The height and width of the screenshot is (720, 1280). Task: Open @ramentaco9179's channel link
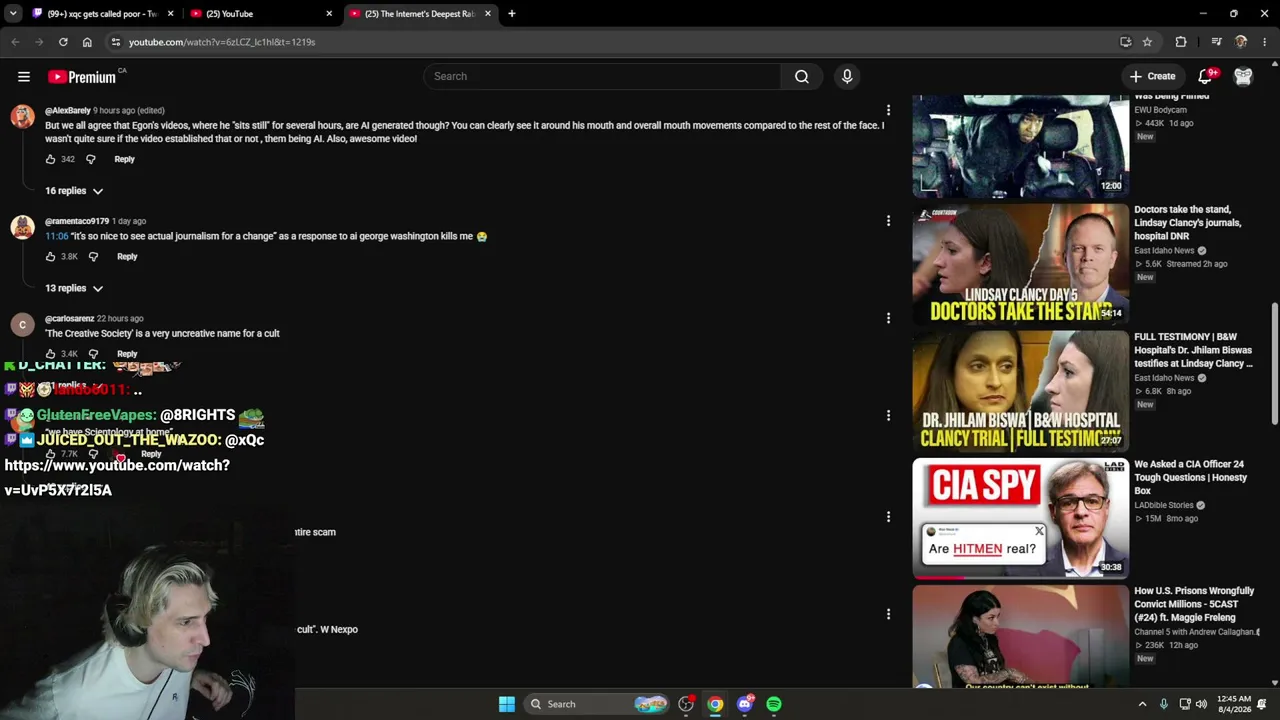[77, 221]
